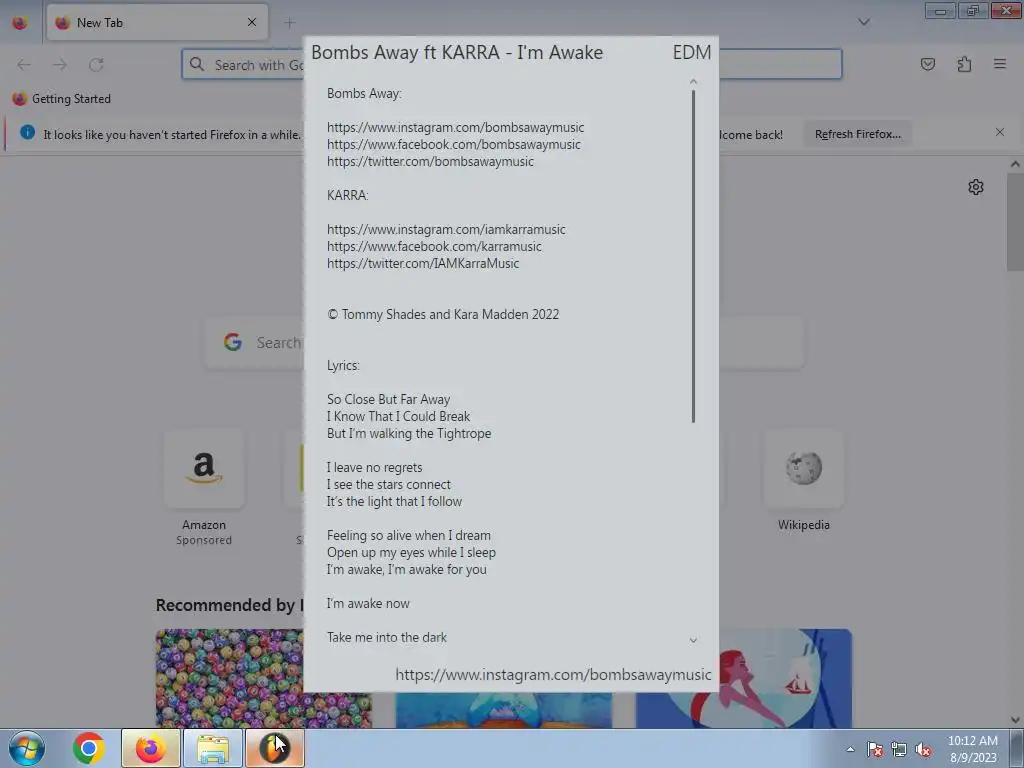Image resolution: width=1024 pixels, height=768 pixels.
Task: Click lyric line I see the stars connect
Action: 389,484
